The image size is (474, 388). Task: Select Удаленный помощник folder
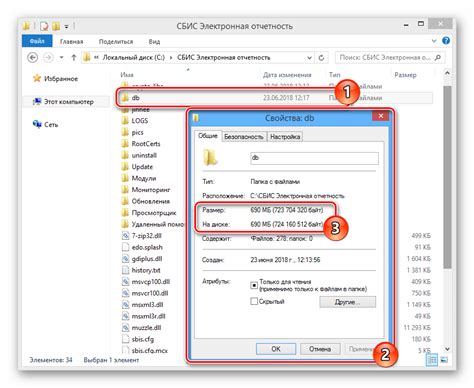coord(152,224)
